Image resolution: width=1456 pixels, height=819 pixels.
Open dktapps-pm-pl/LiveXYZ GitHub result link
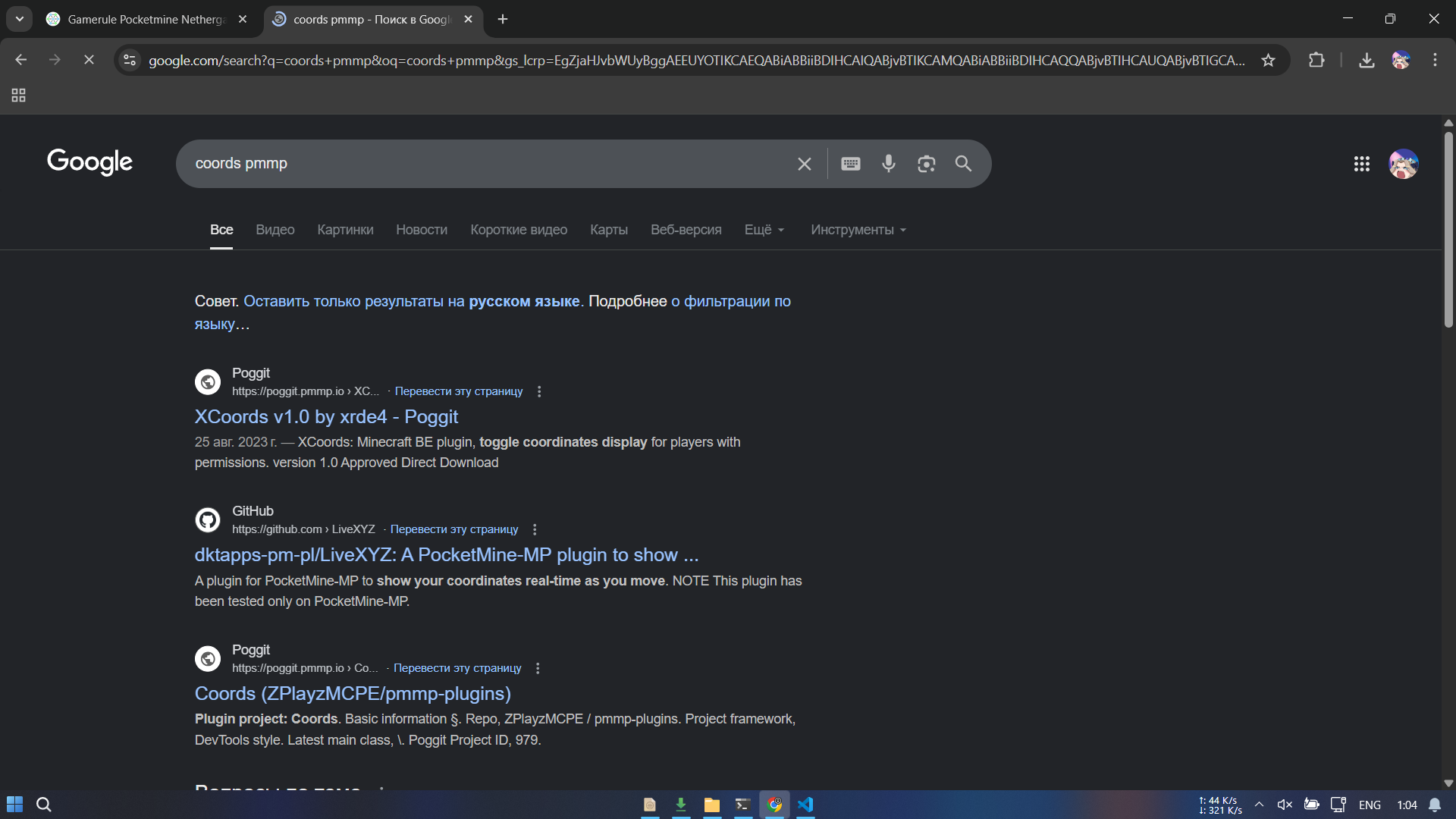446,555
